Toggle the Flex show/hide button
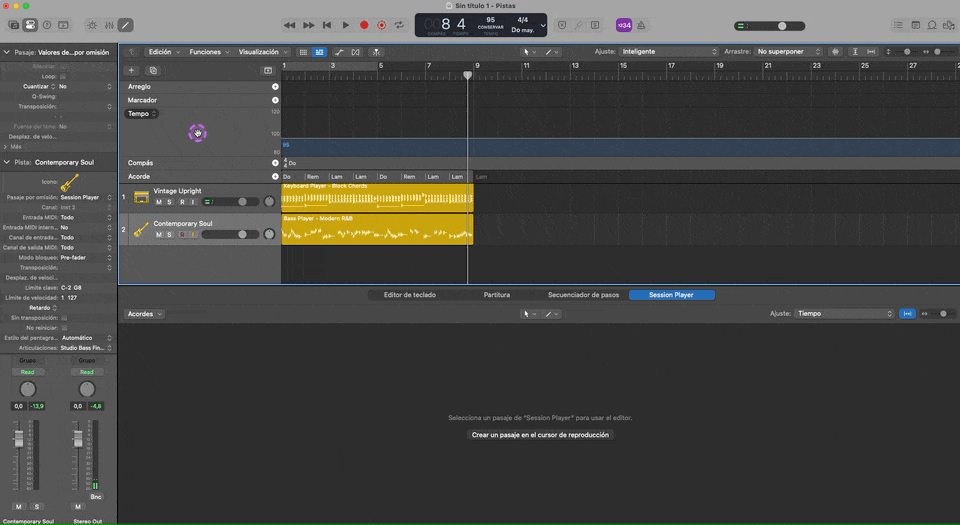The height and width of the screenshot is (525, 960). [356, 52]
